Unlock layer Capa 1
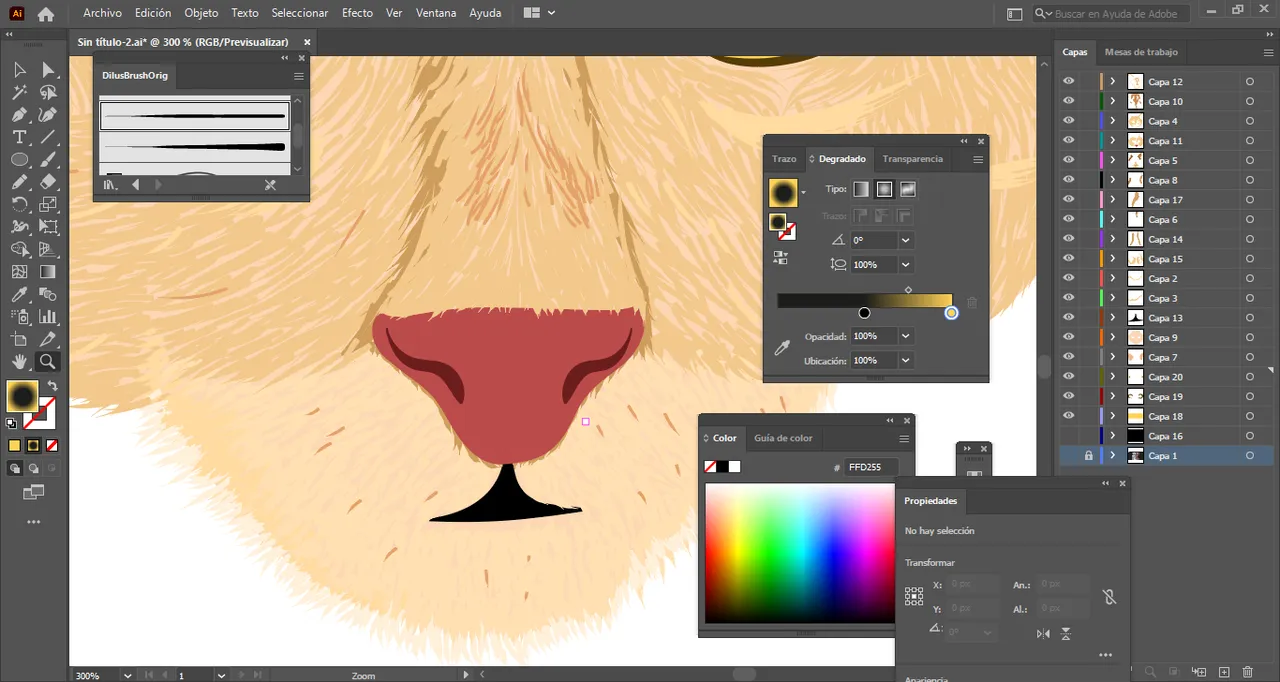Image resolution: width=1280 pixels, height=682 pixels. pos(1089,456)
